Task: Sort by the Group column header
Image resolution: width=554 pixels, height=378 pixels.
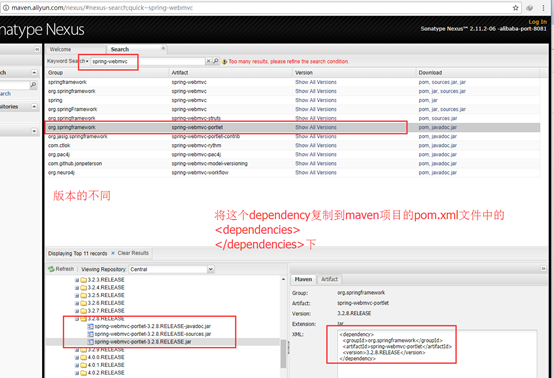Action: coord(107,72)
